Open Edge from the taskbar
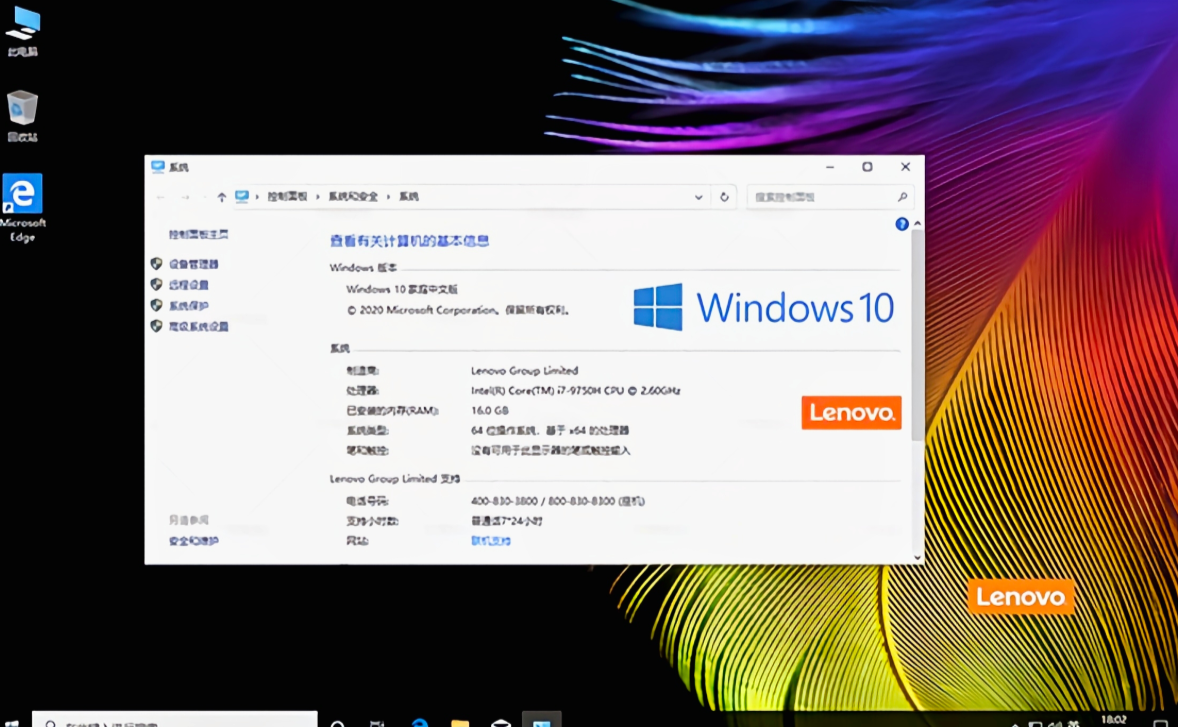The image size is (1178, 727). [420, 722]
